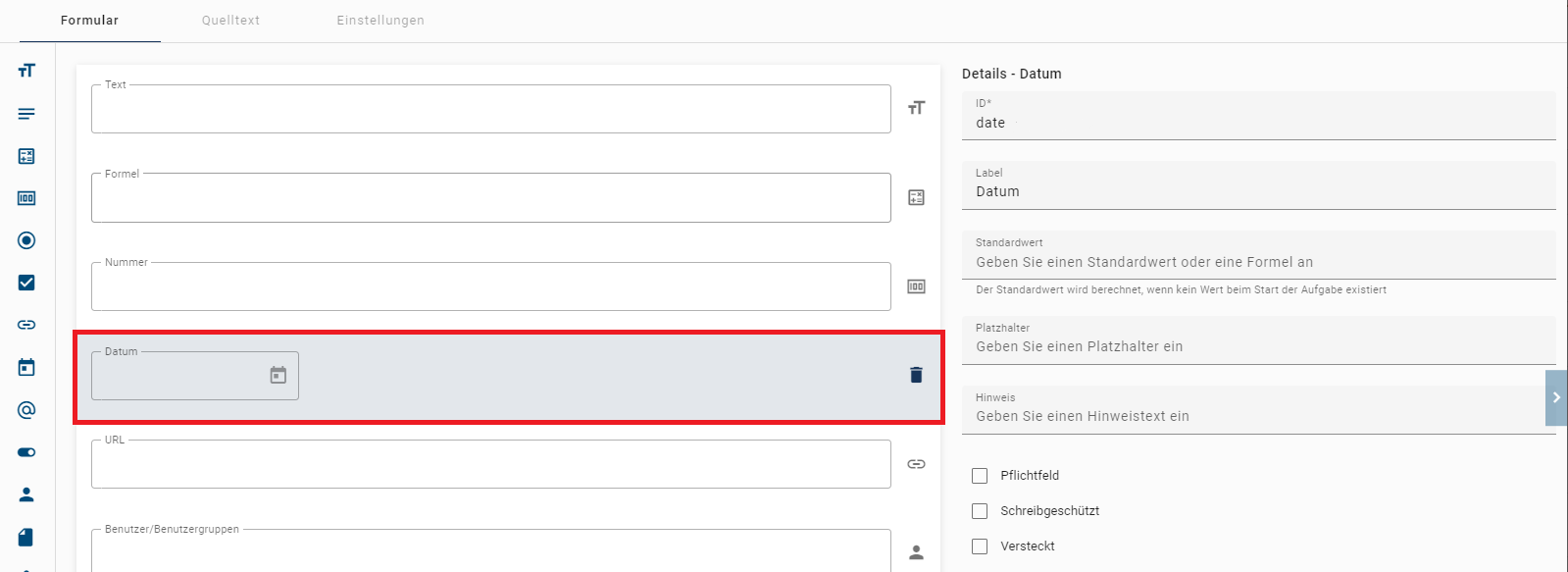
Task: Select the text field icon in left sidebar
Action: pos(26,71)
